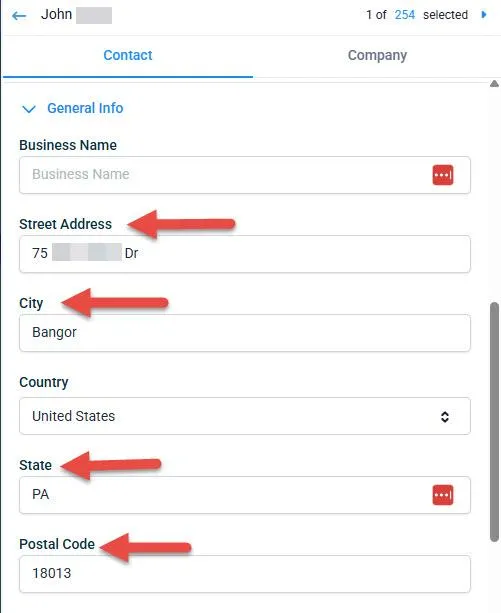The image size is (501, 613).
Task: Open the 254 selected contacts link
Action: [404, 15]
